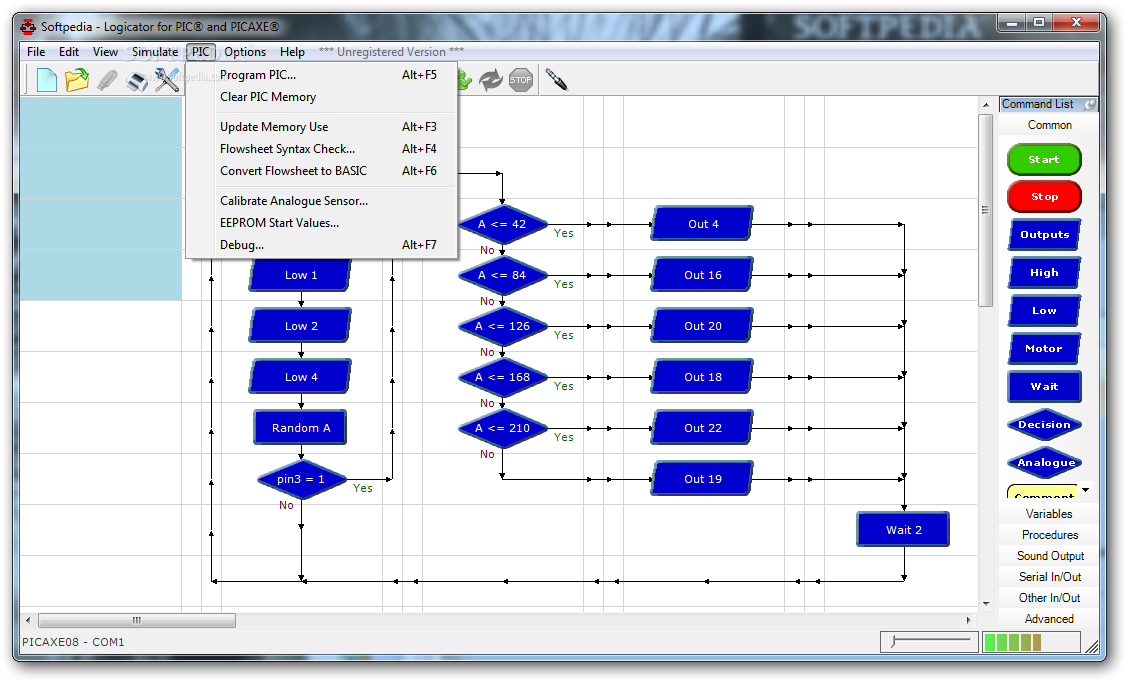Open file using the folder icon
Image resolution: width=1127 pixels, height=682 pixels.
(x=77, y=80)
